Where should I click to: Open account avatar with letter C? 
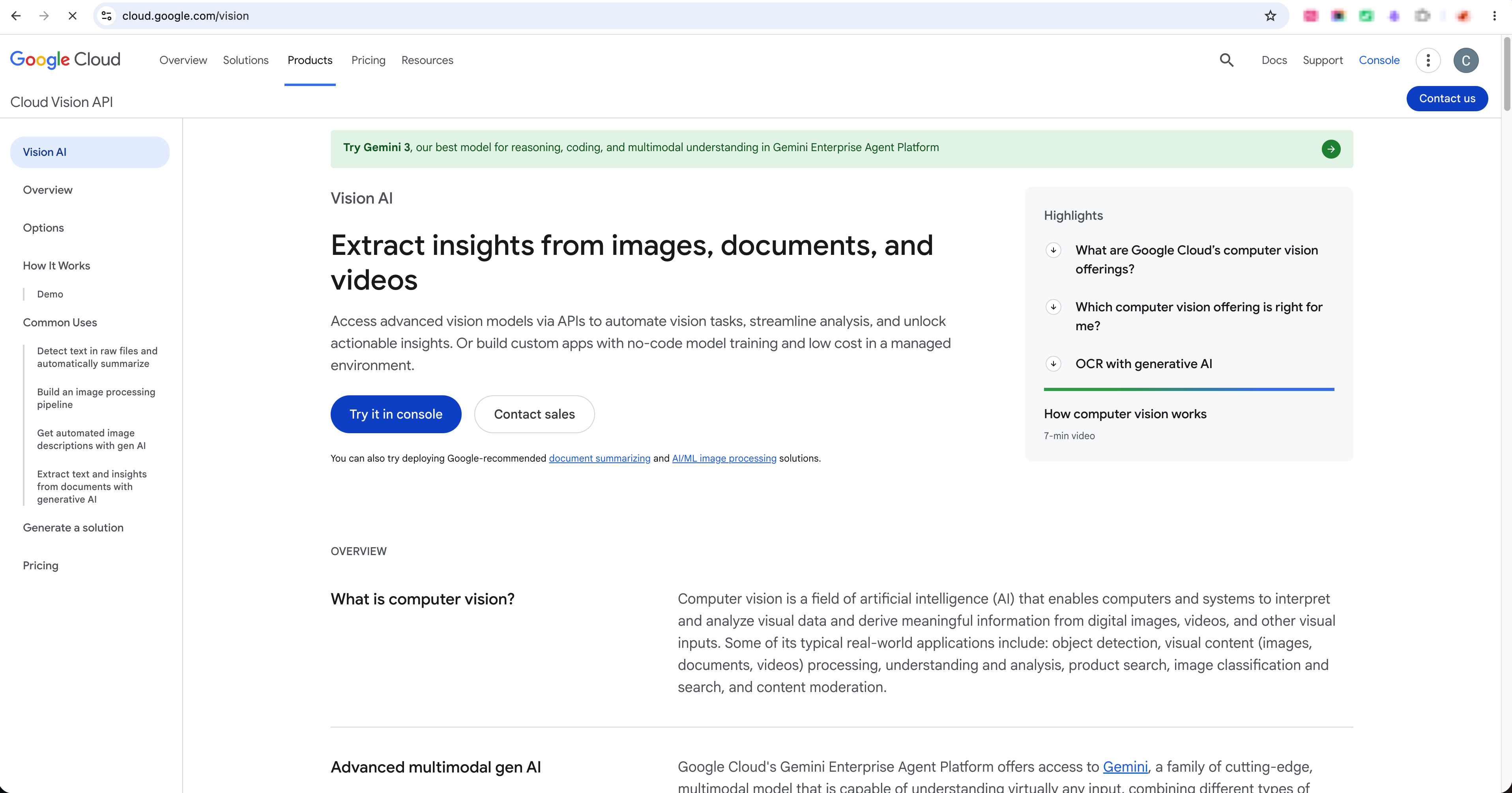1465,60
